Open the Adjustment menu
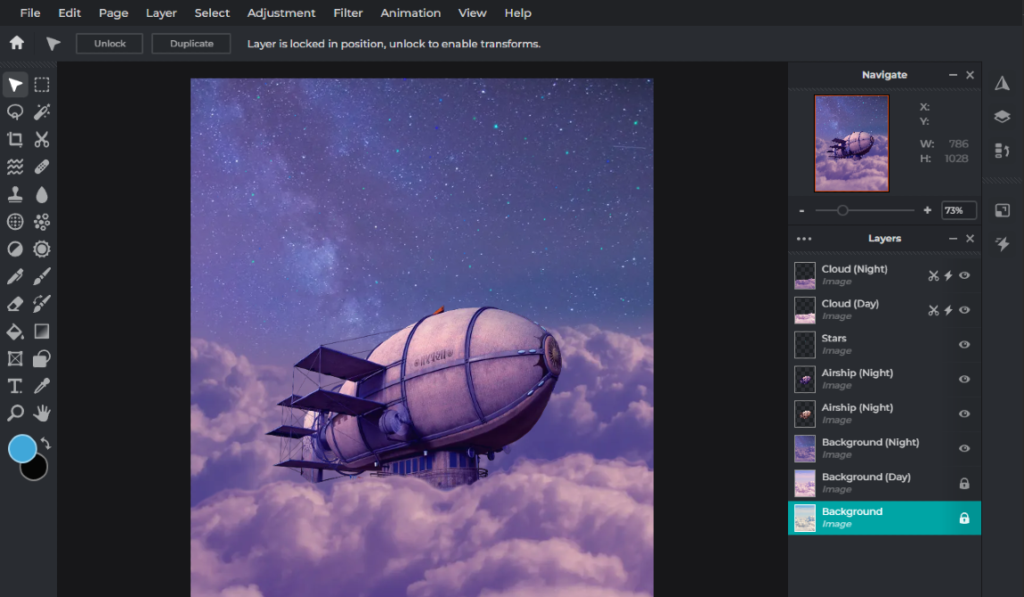 pos(281,12)
